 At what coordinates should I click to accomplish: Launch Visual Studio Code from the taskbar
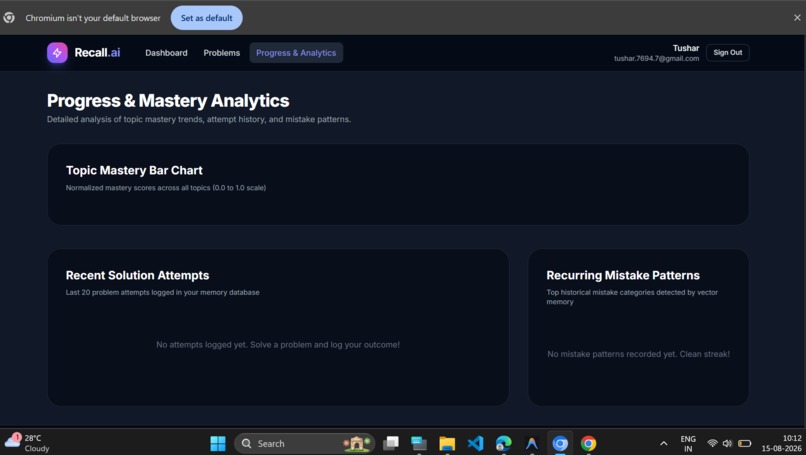(475, 443)
